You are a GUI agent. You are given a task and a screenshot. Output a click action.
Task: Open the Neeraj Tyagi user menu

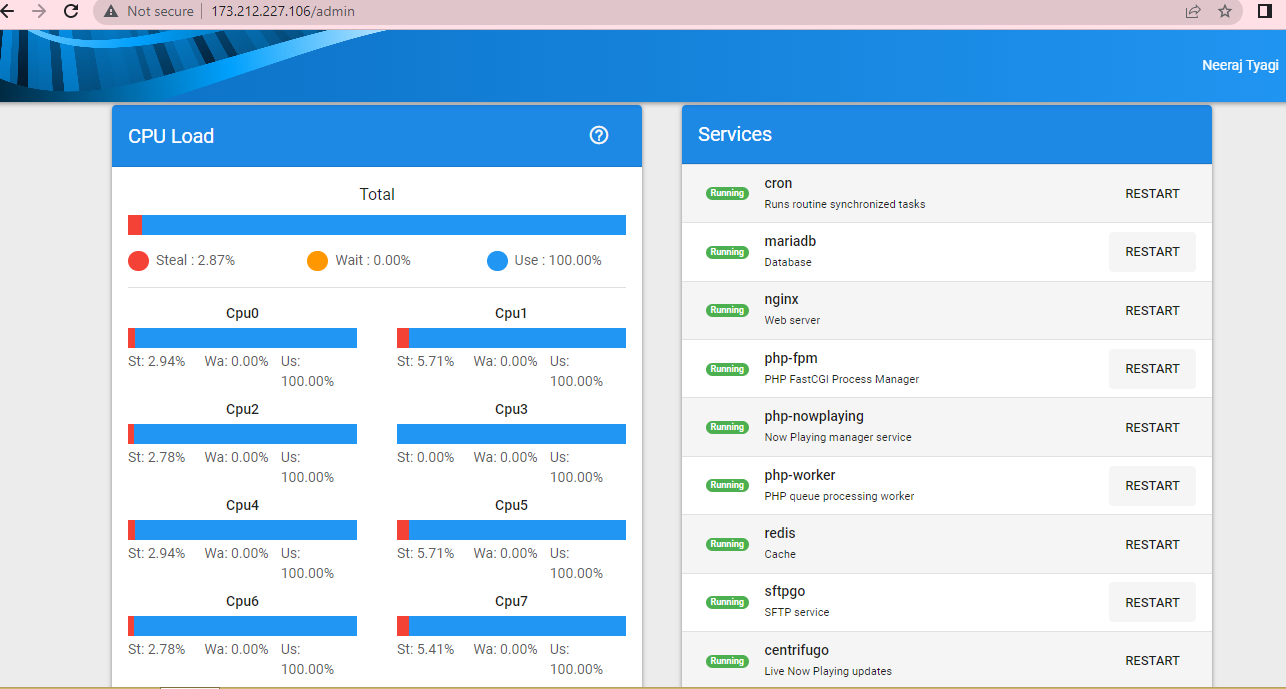(1240, 64)
